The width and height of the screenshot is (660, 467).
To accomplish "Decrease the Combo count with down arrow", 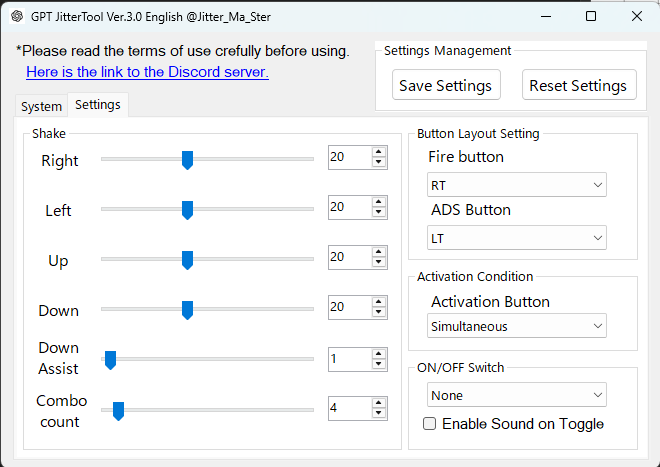I will tap(378, 413).
